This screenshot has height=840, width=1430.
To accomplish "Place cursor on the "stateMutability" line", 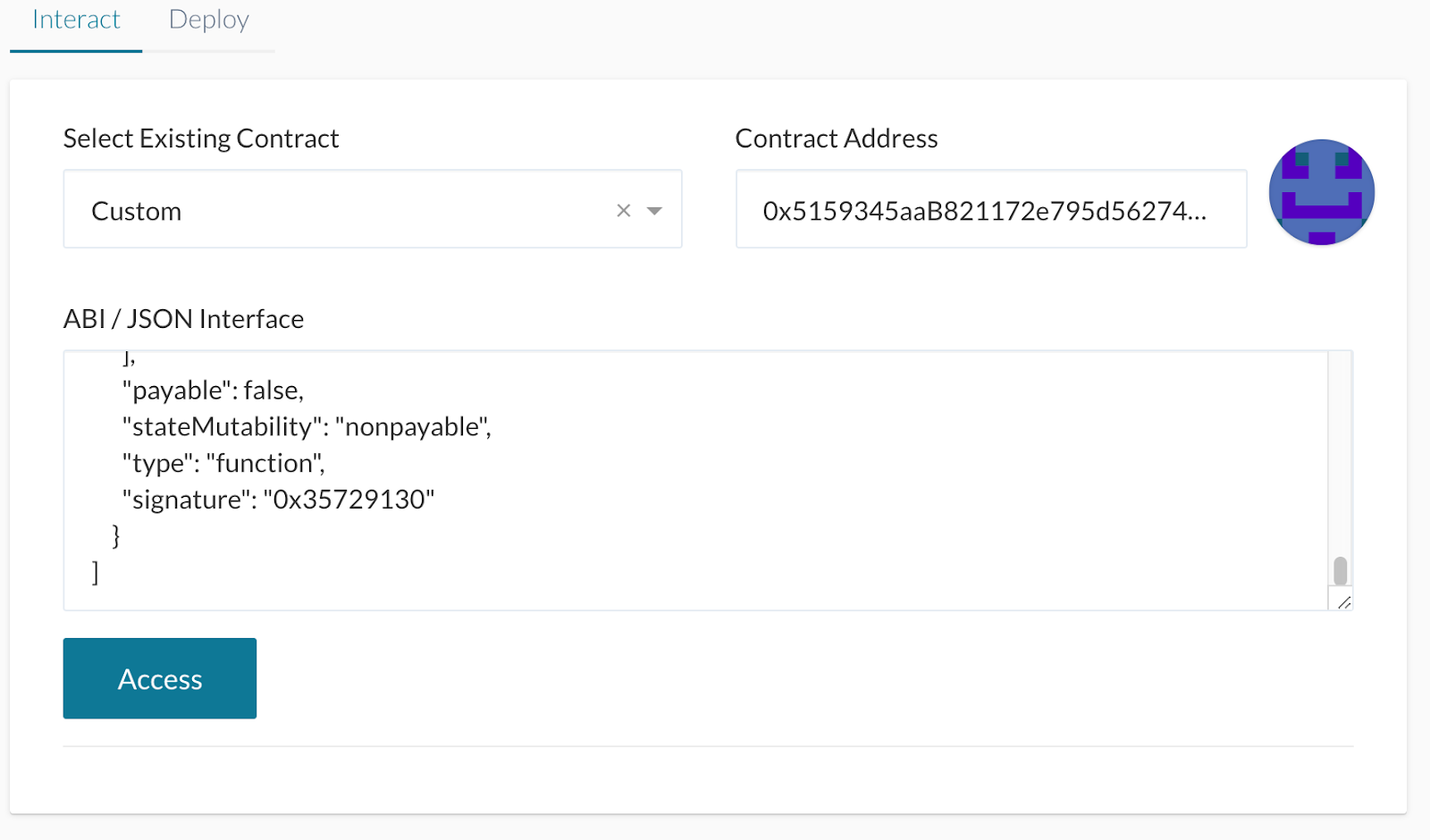I will click(307, 427).
